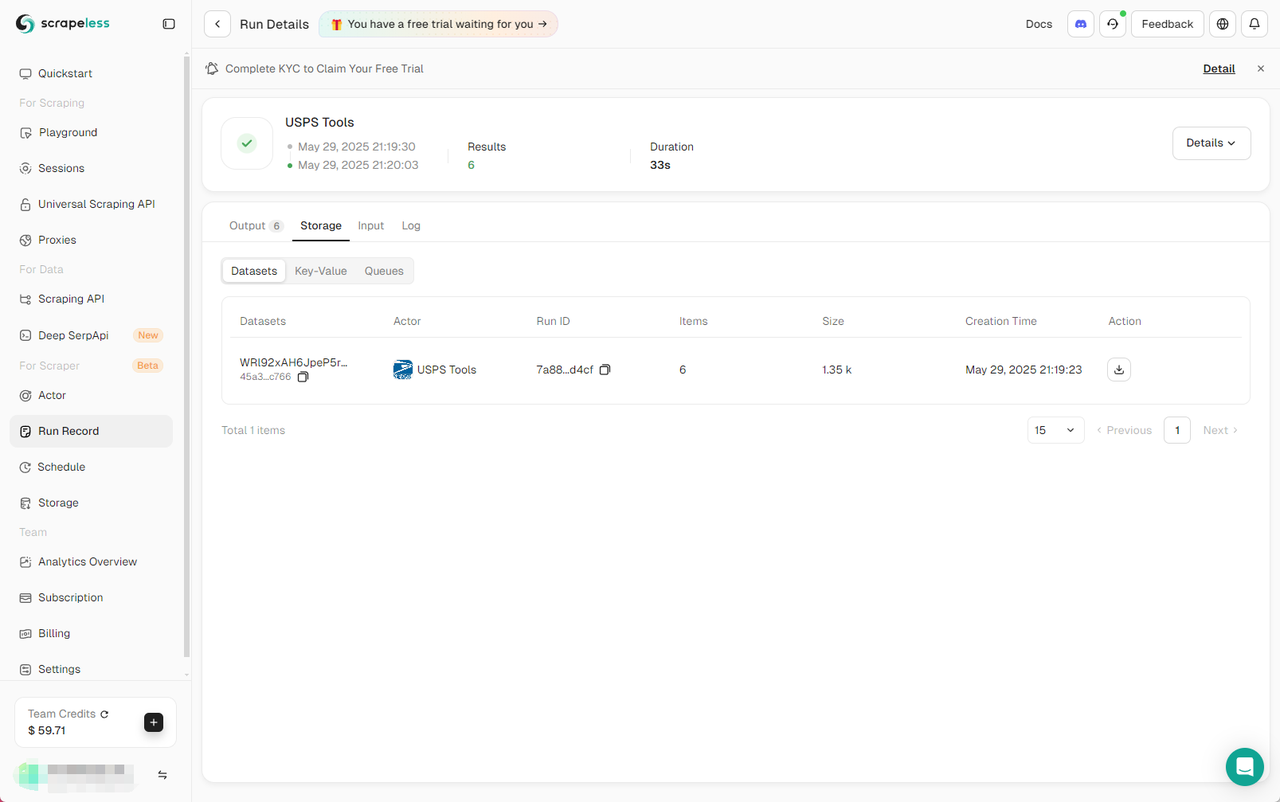The height and width of the screenshot is (802, 1280).
Task: Open page size dropdown showing 15
Action: tap(1055, 430)
